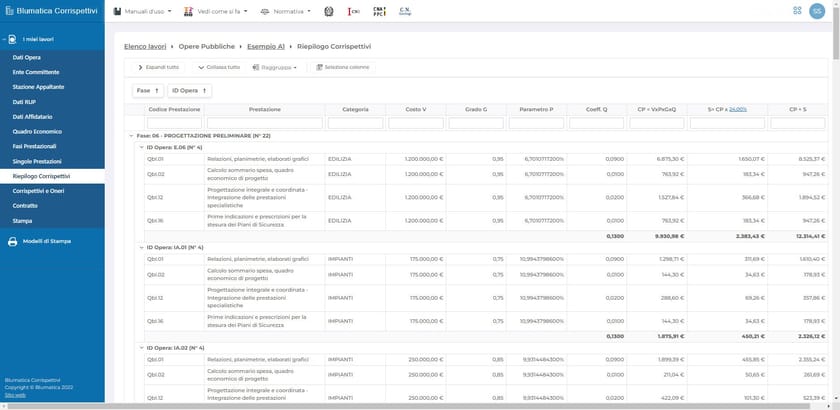Click the printer icon for Modelli di Stampa

tap(12, 241)
